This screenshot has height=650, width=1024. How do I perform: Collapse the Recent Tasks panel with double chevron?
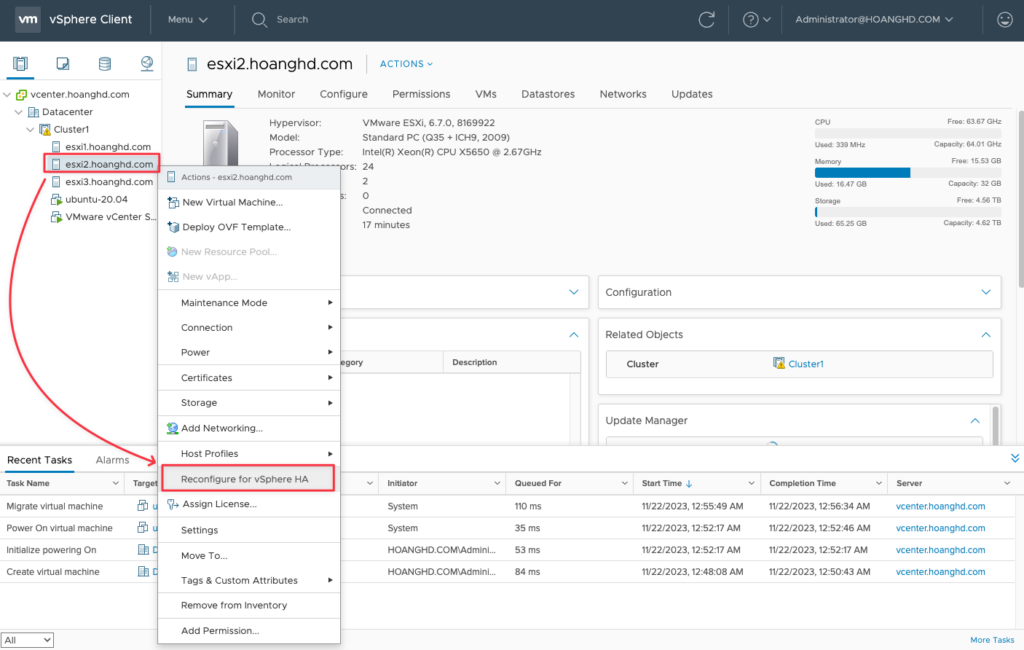coord(1014,459)
